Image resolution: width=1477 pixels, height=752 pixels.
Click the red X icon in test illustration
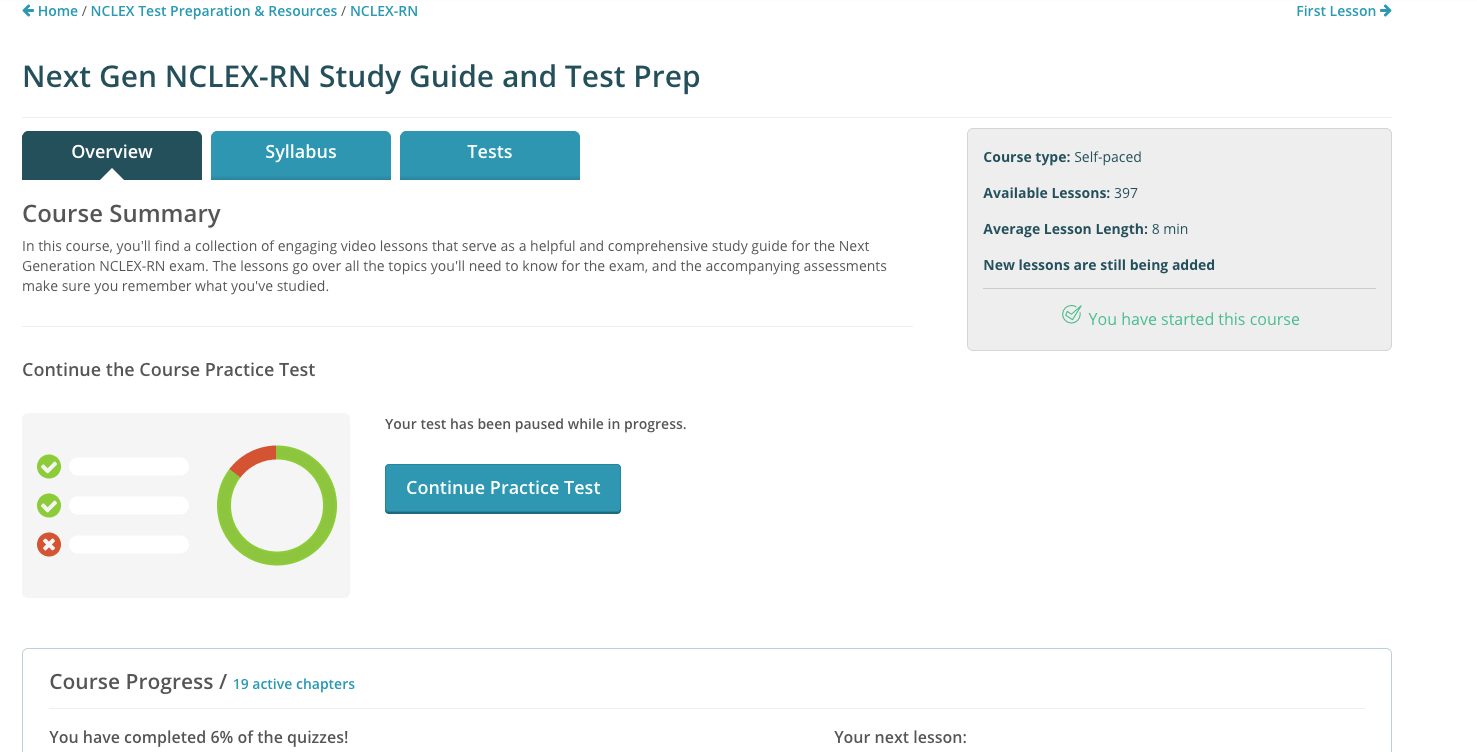(49, 544)
